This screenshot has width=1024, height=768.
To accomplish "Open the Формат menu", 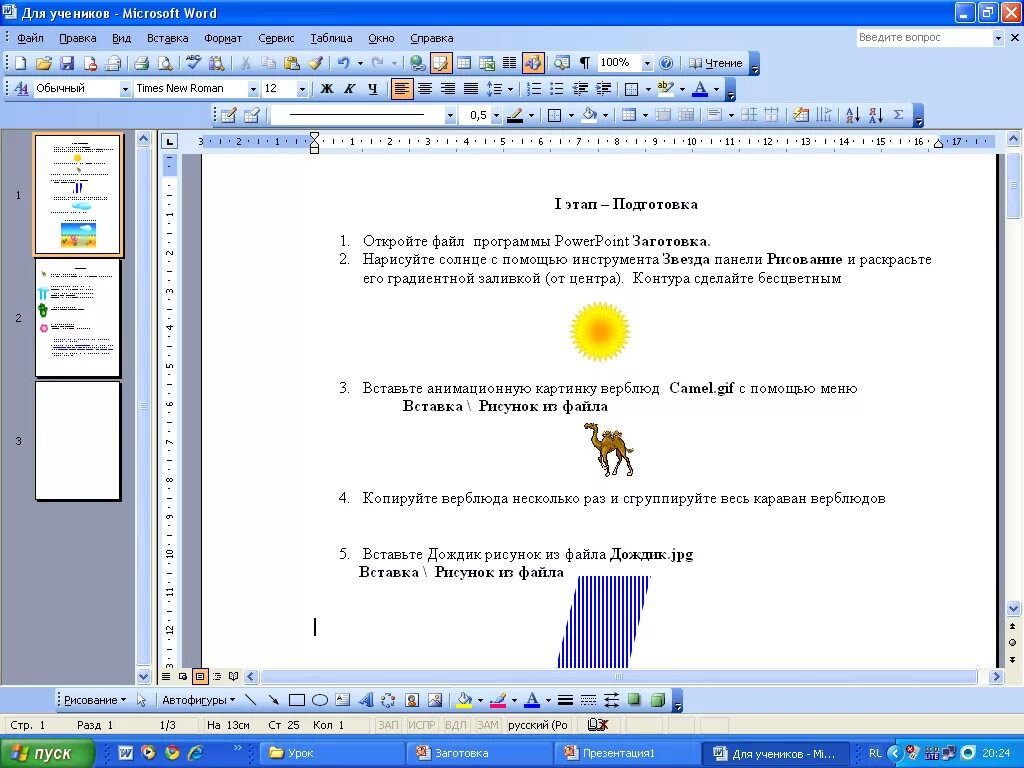I will click(223, 38).
